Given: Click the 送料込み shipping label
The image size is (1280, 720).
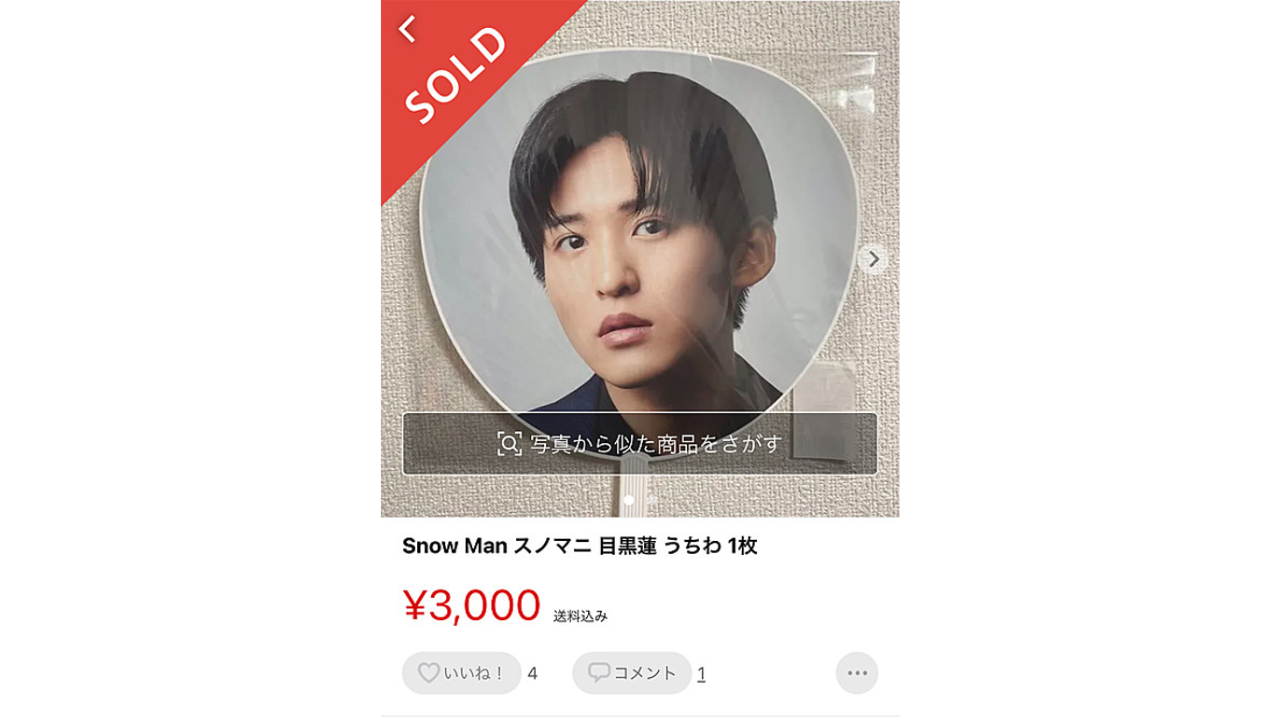Looking at the screenshot, I should click(580, 616).
